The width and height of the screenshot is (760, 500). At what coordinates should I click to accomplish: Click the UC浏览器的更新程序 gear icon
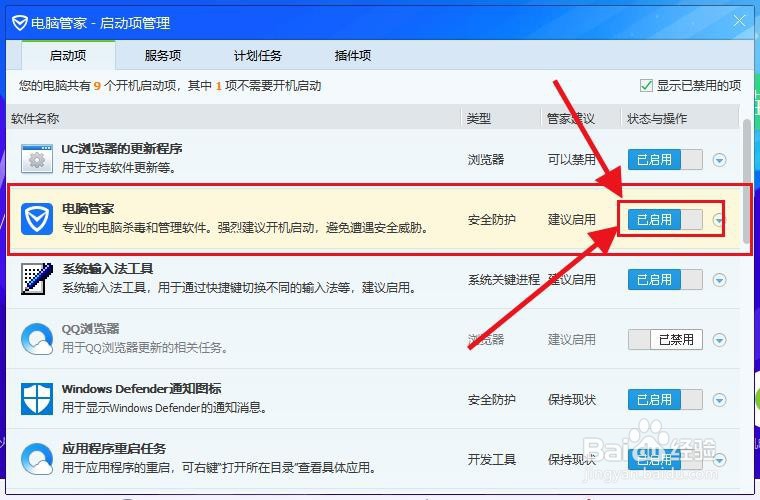(37, 158)
